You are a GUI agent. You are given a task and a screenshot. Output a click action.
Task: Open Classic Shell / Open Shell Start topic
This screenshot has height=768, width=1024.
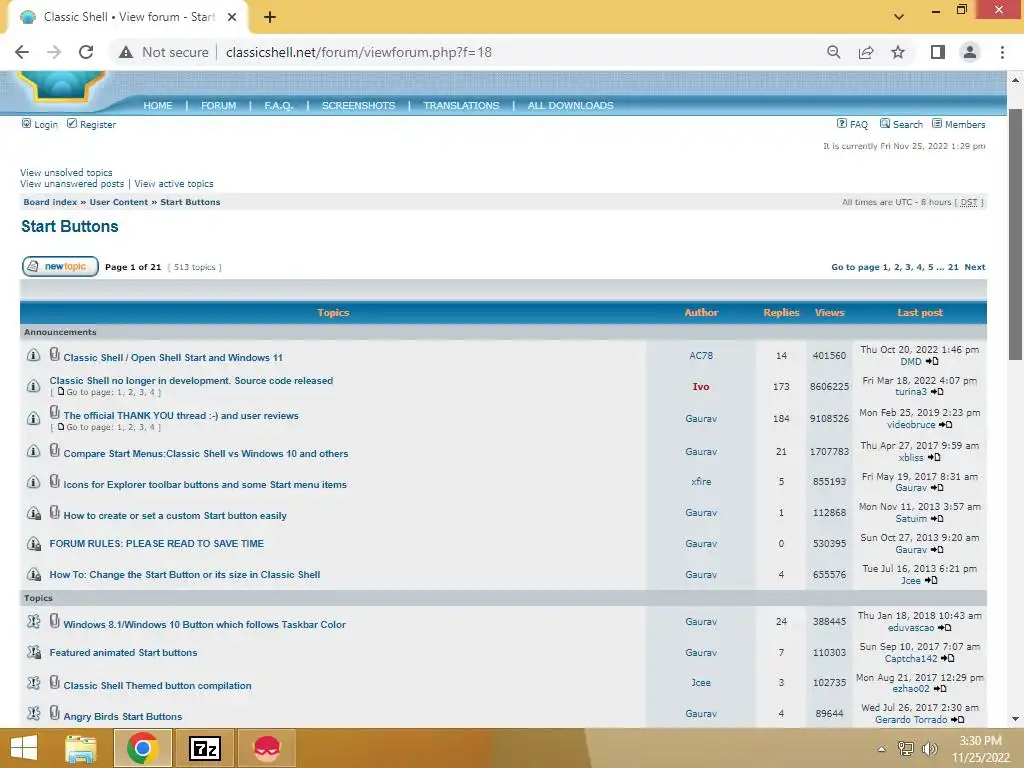click(x=173, y=357)
